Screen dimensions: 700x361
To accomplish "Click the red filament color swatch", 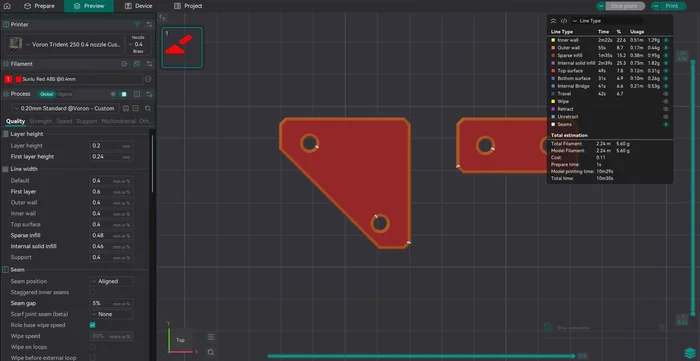I will [18, 79].
